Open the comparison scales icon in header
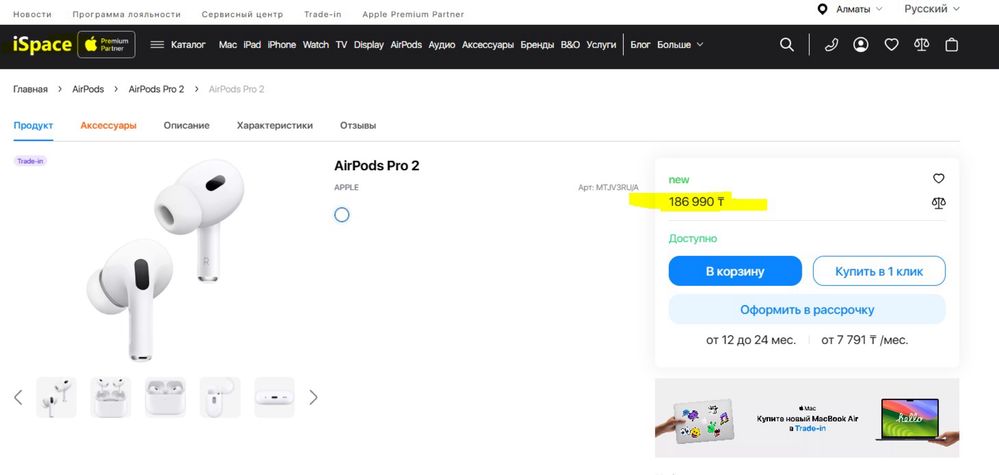Viewport: 999px width, 475px height. point(921,45)
